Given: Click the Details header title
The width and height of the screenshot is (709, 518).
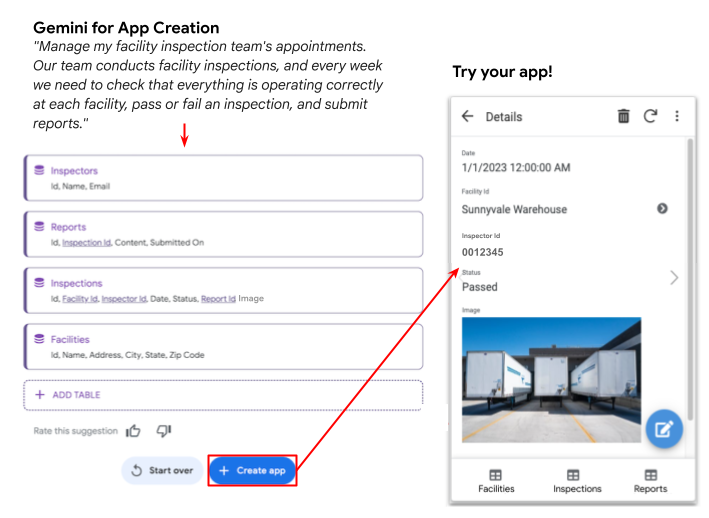Looking at the screenshot, I should pyautogui.click(x=504, y=117).
